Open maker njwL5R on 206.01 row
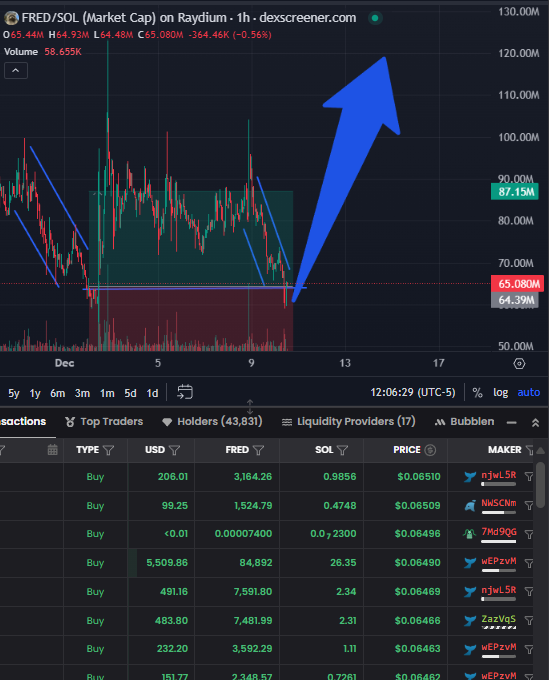The height and width of the screenshot is (680, 549). 499,475
